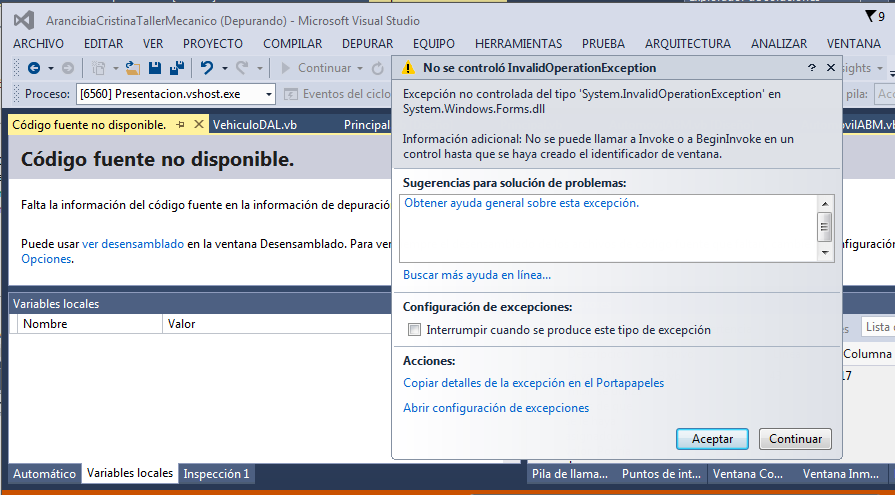This screenshot has height=495, width=895.
Task: Open the HERRAMIENTAS menu
Action: click(518, 43)
